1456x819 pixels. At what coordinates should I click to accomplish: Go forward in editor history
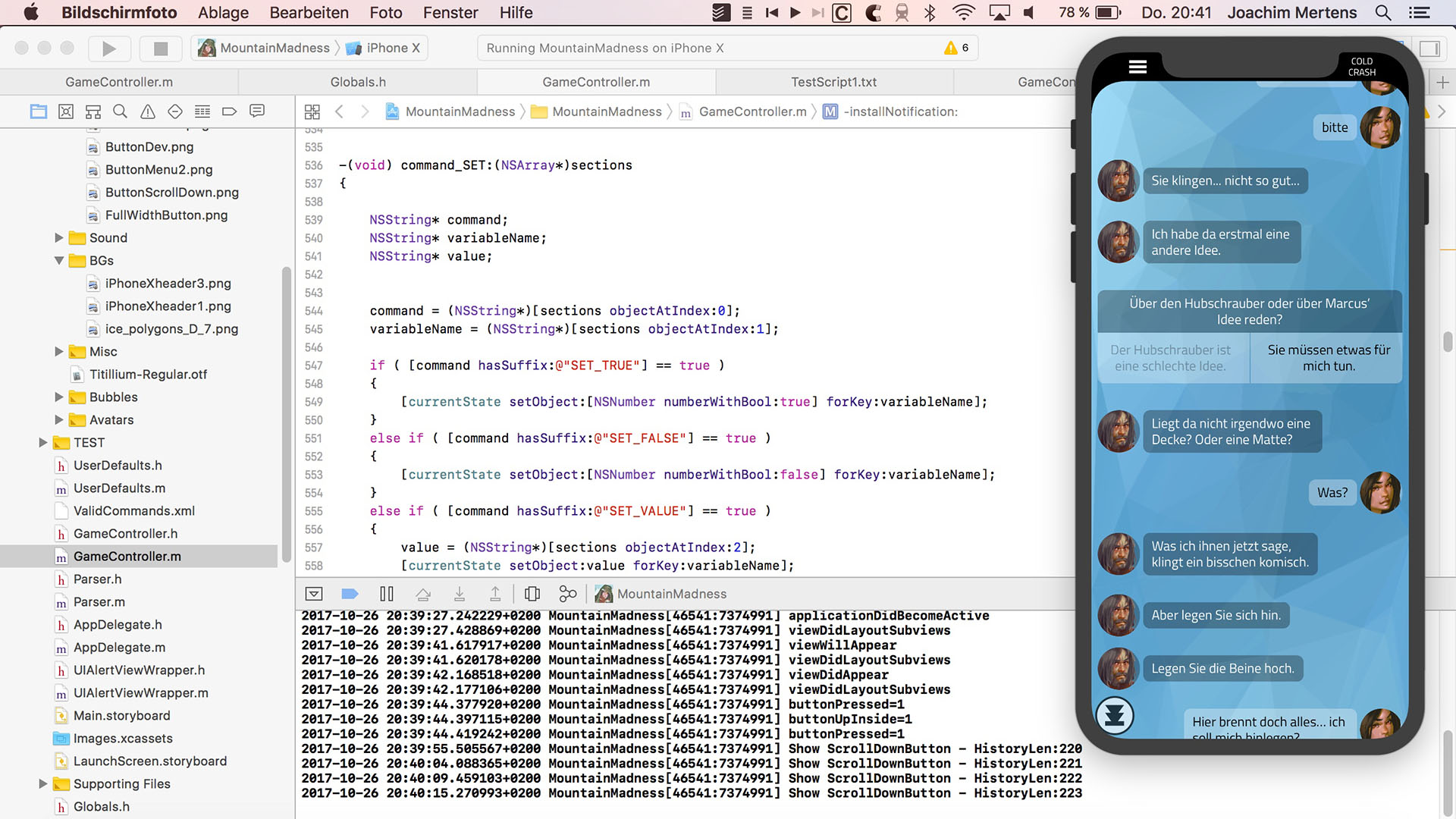365,111
